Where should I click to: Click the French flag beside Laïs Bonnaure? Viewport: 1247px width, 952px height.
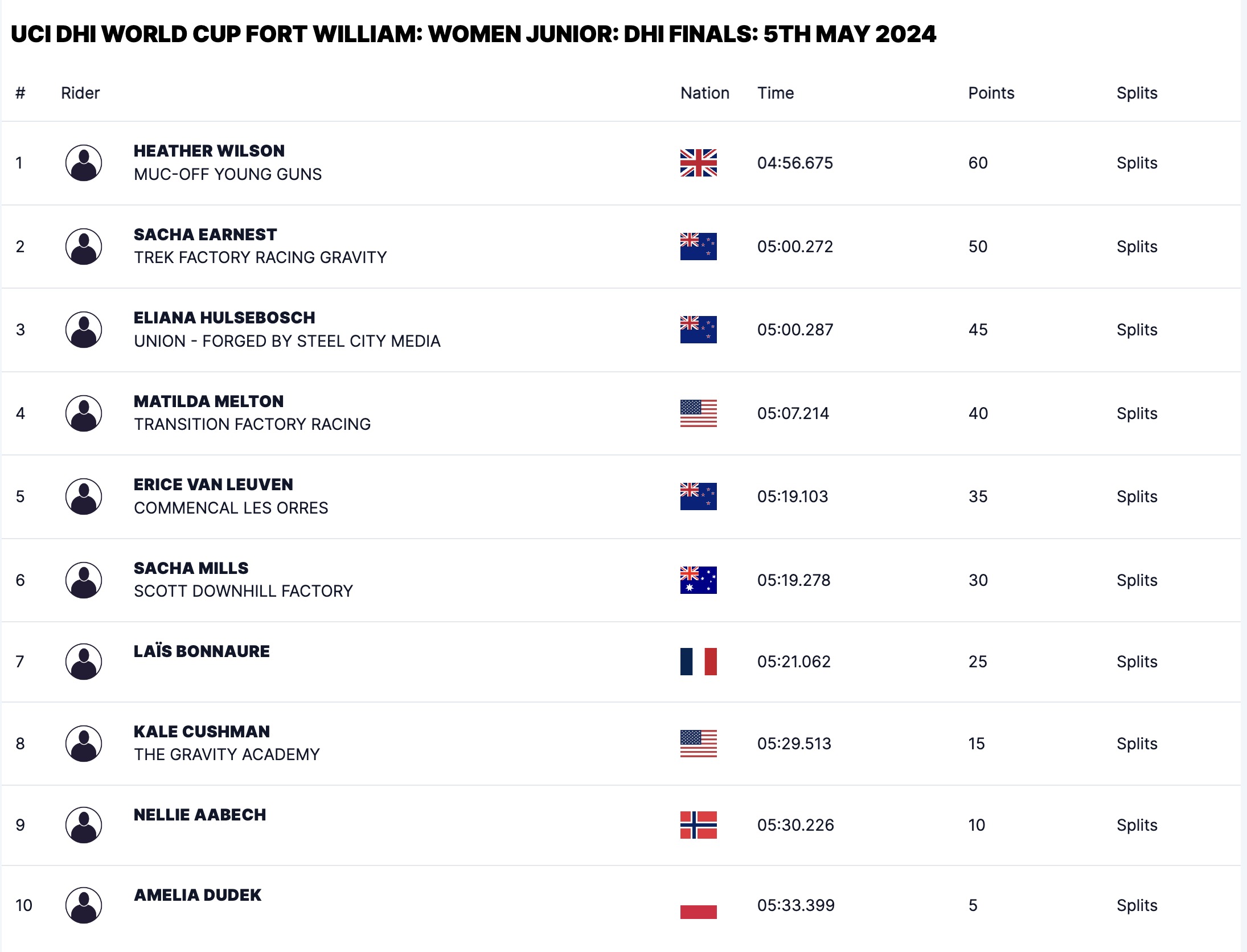pos(698,662)
